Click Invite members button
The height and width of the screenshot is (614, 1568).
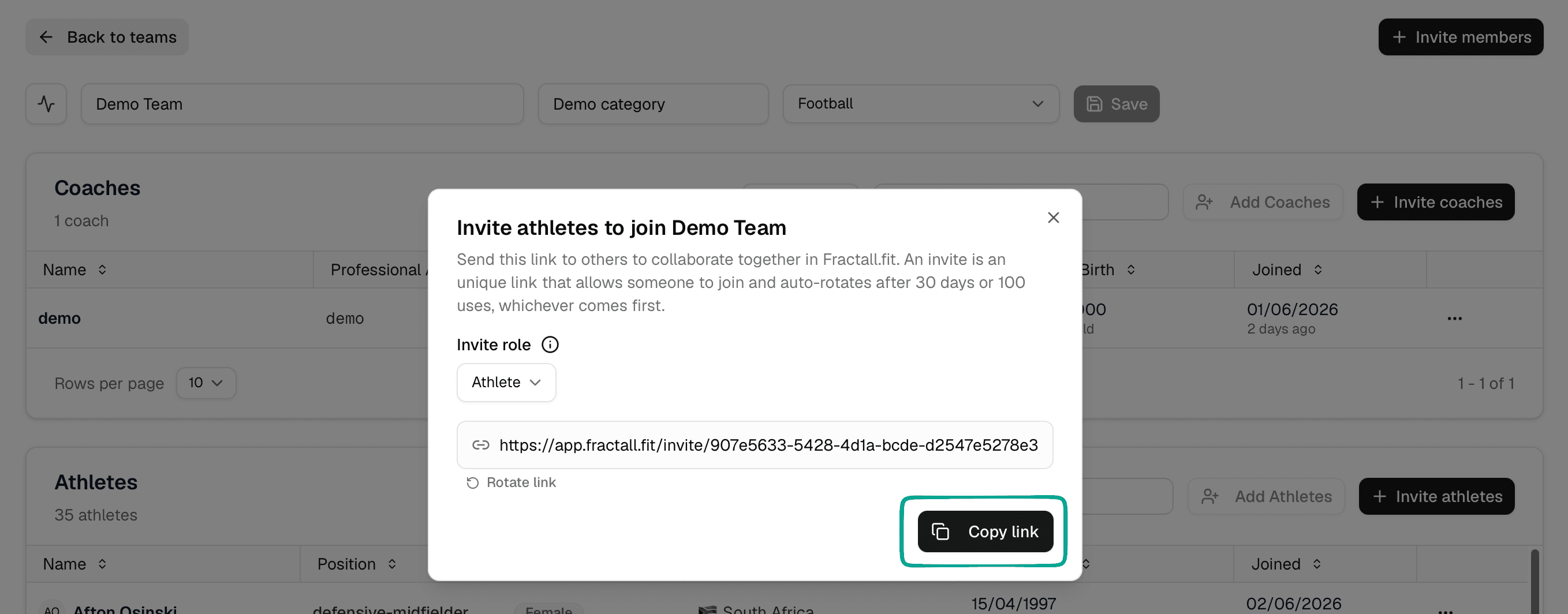click(1460, 37)
